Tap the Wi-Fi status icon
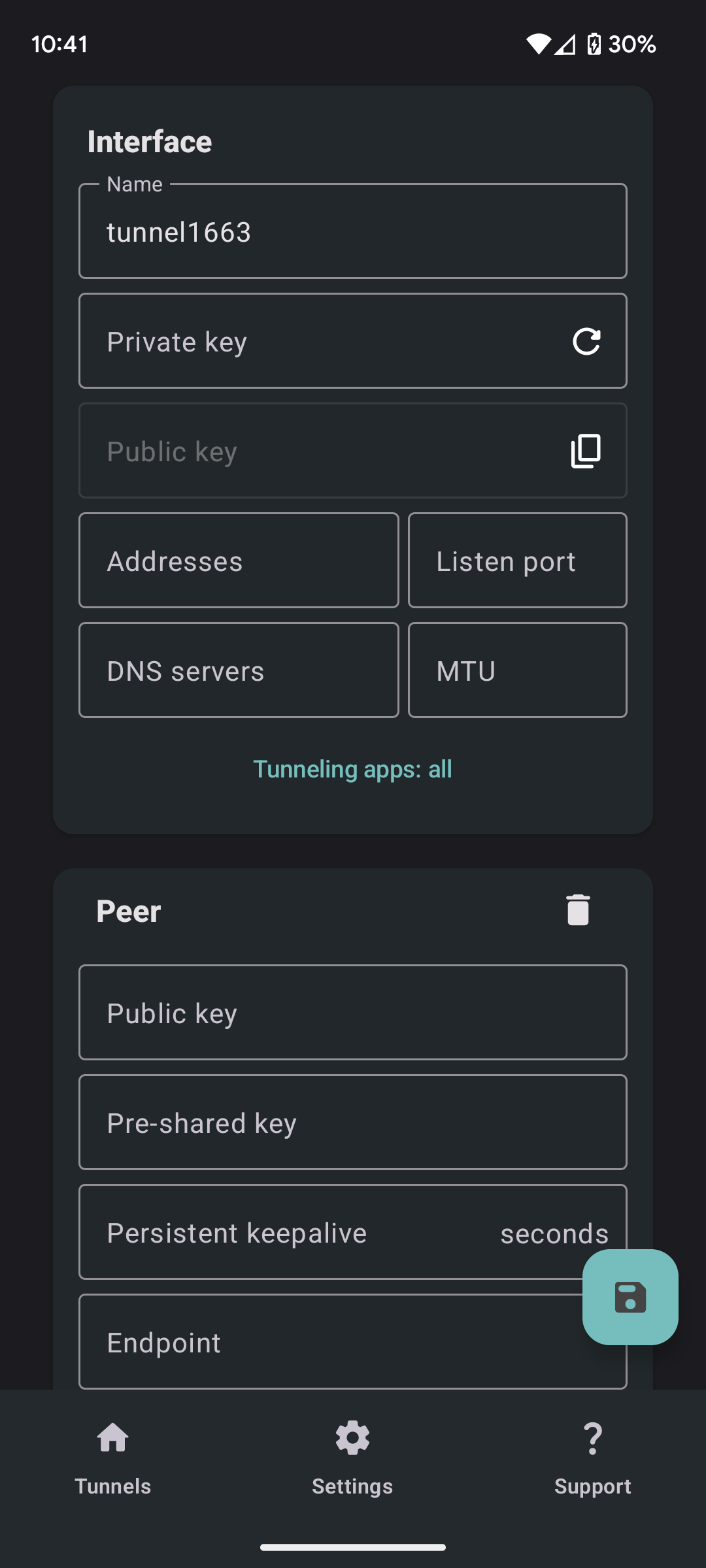706x1568 pixels. pyautogui.click(x=538, y=44)
